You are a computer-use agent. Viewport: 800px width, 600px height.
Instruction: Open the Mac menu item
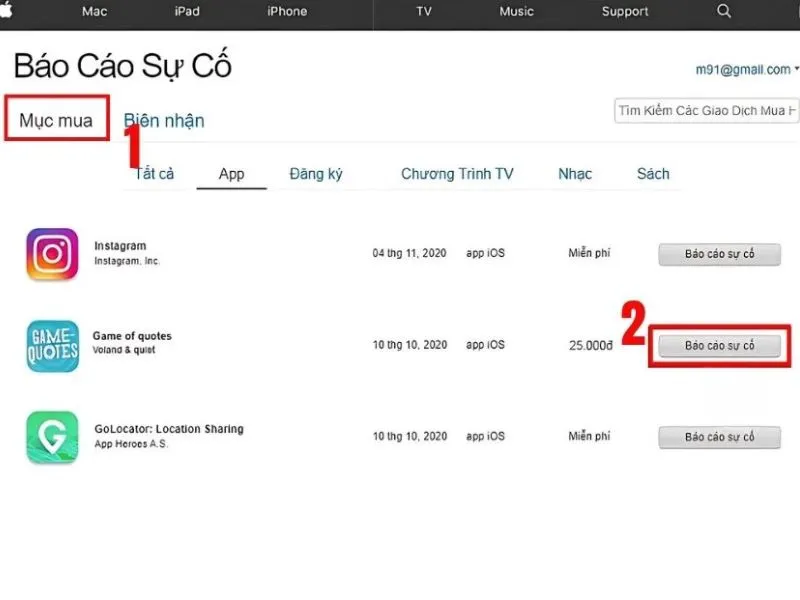tap(94, 11)
